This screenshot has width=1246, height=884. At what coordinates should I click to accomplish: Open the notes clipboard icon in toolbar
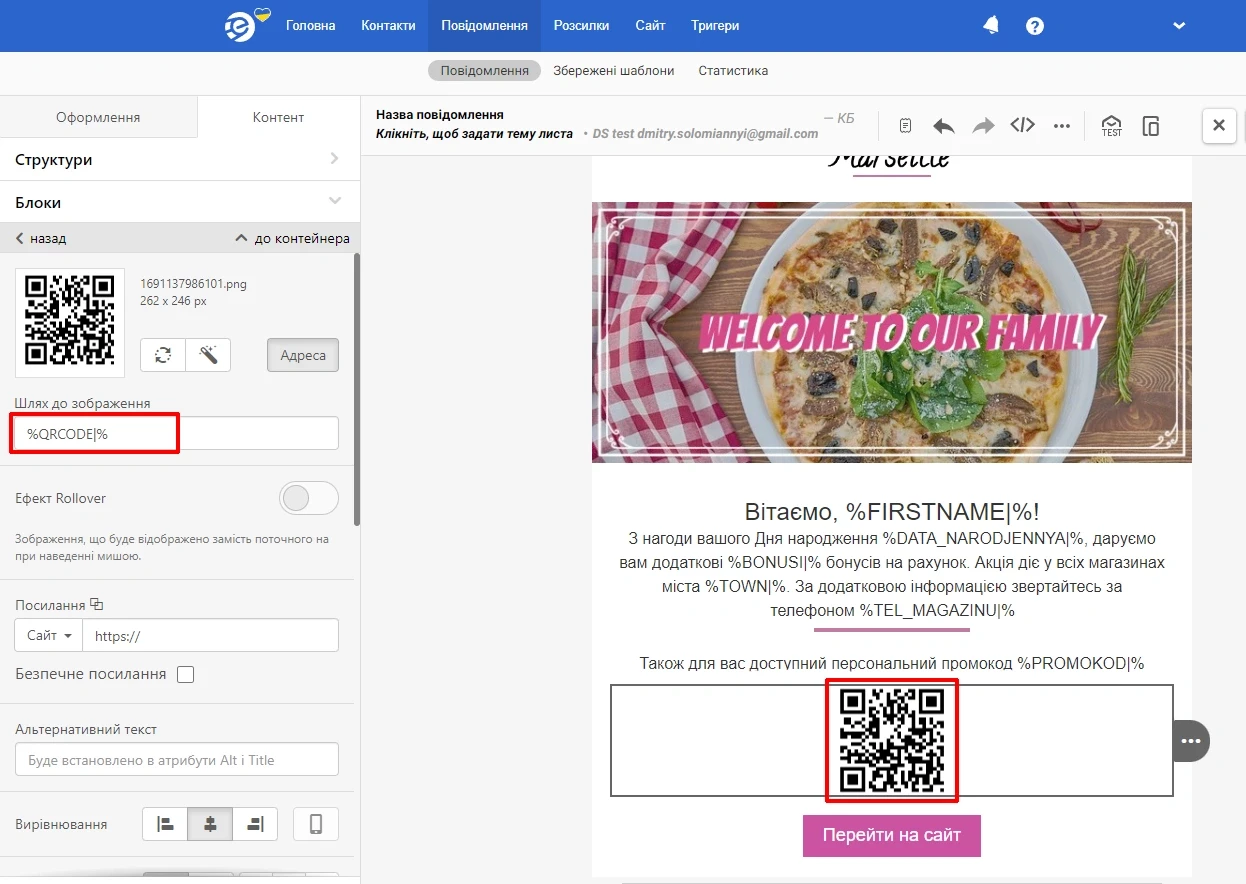click(x=905, y=126)
